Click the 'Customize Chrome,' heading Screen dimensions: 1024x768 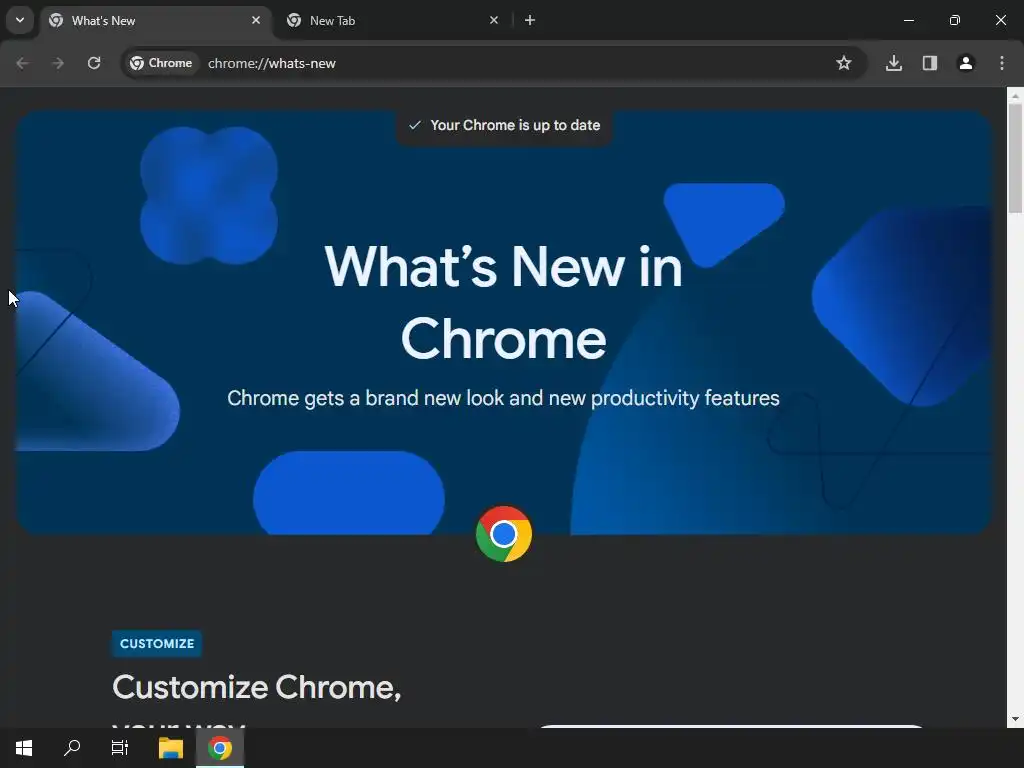coord(257,687)
